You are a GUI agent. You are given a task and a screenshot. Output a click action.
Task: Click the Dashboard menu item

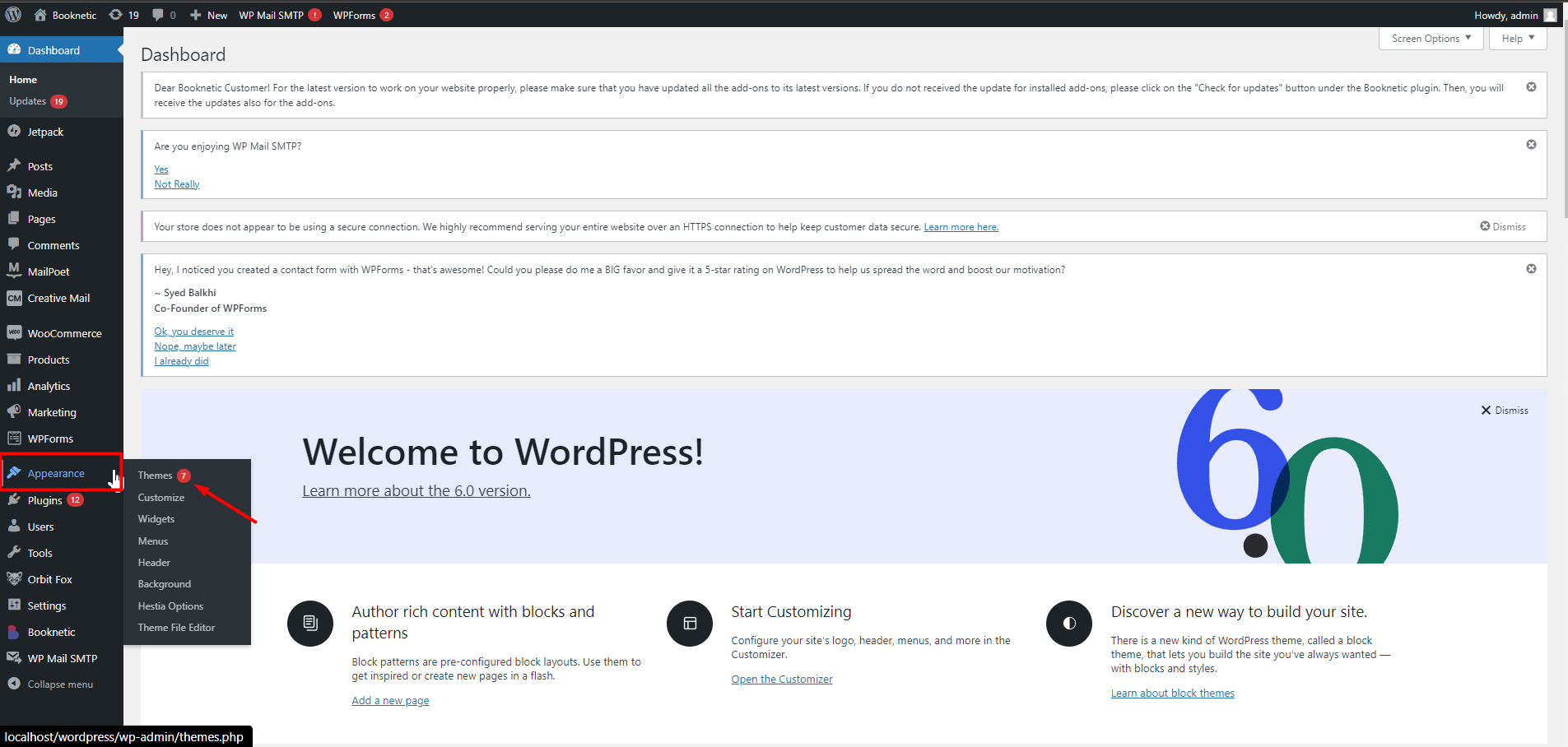(x=62, y=50)
